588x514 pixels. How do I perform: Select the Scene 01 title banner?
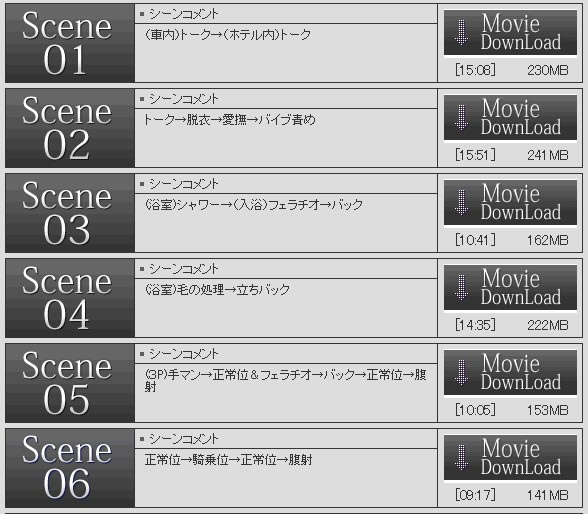click(x=70, y=43)
